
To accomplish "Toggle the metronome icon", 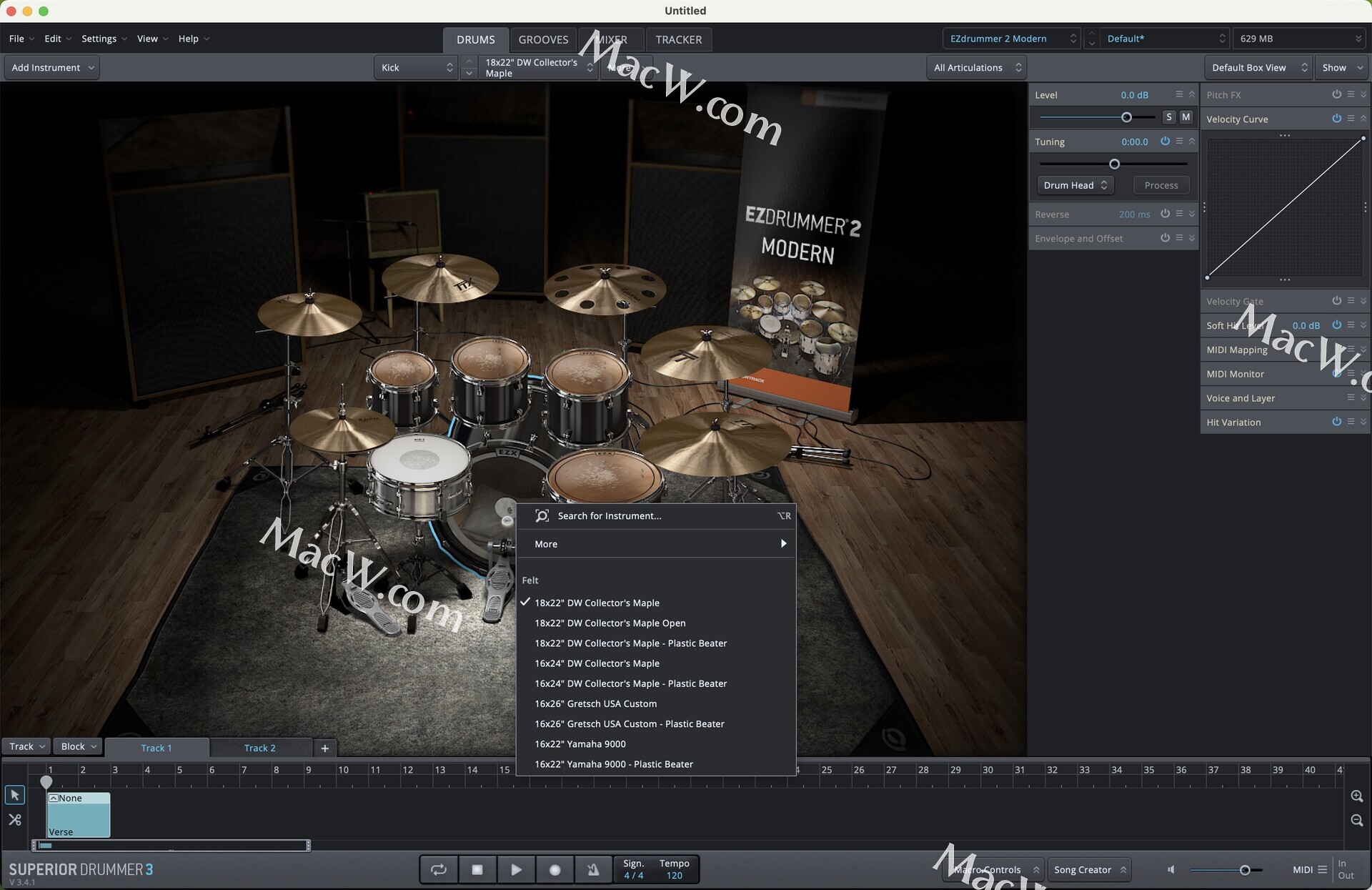I will (593, 869).
